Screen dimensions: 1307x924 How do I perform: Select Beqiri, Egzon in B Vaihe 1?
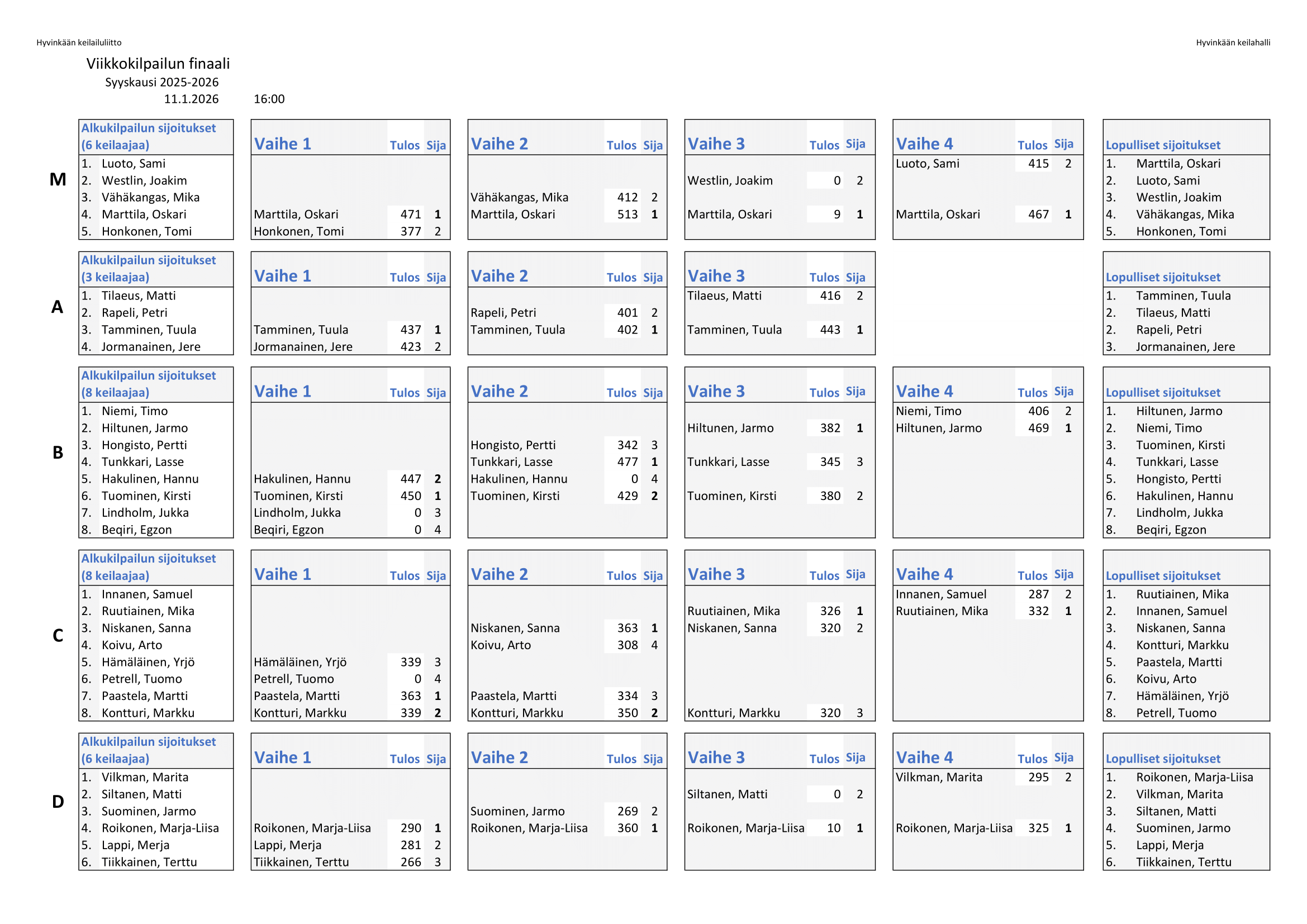288,529
